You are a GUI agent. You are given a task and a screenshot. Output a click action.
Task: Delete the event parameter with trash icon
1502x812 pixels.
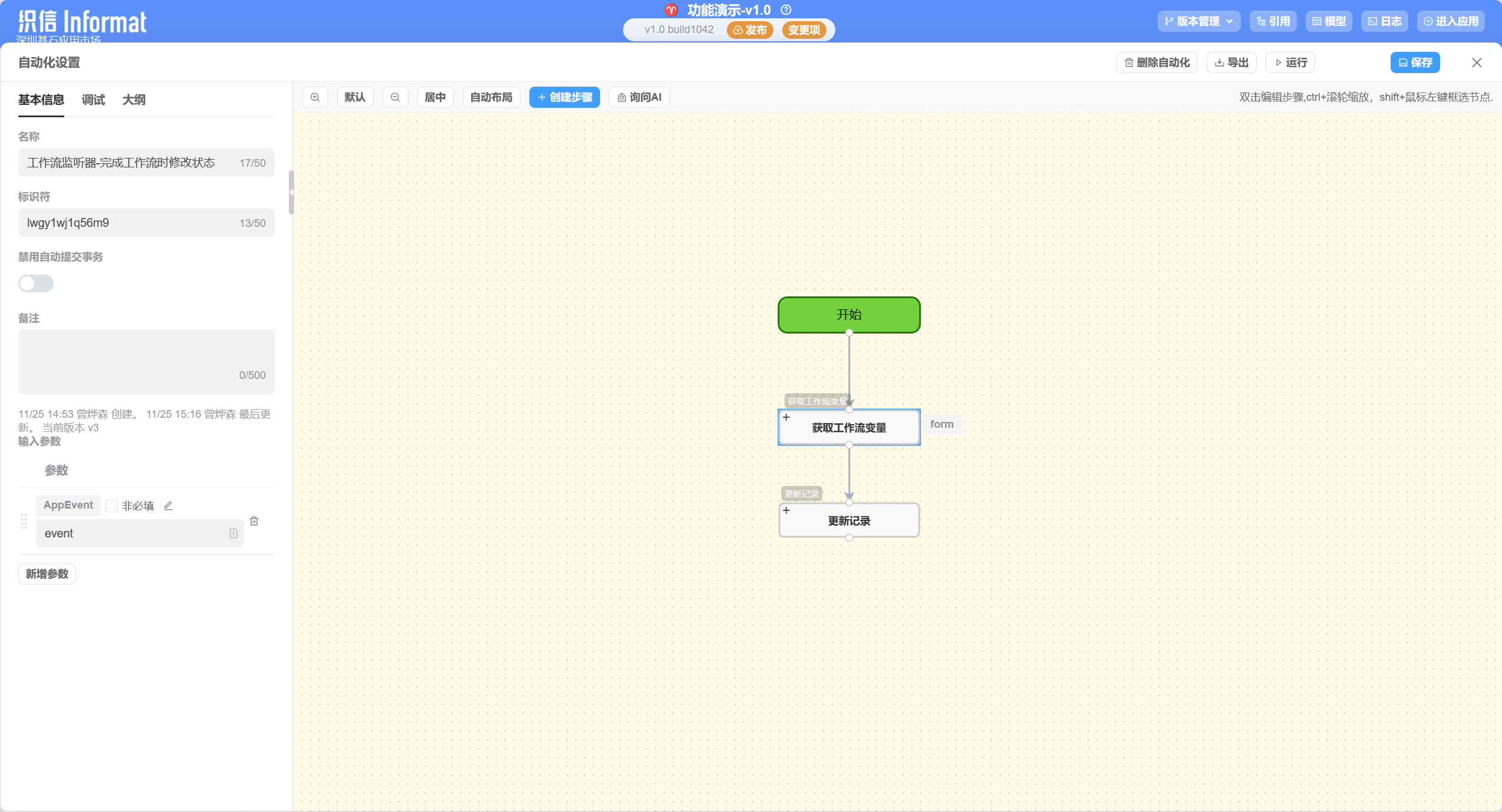coord(254,521)
